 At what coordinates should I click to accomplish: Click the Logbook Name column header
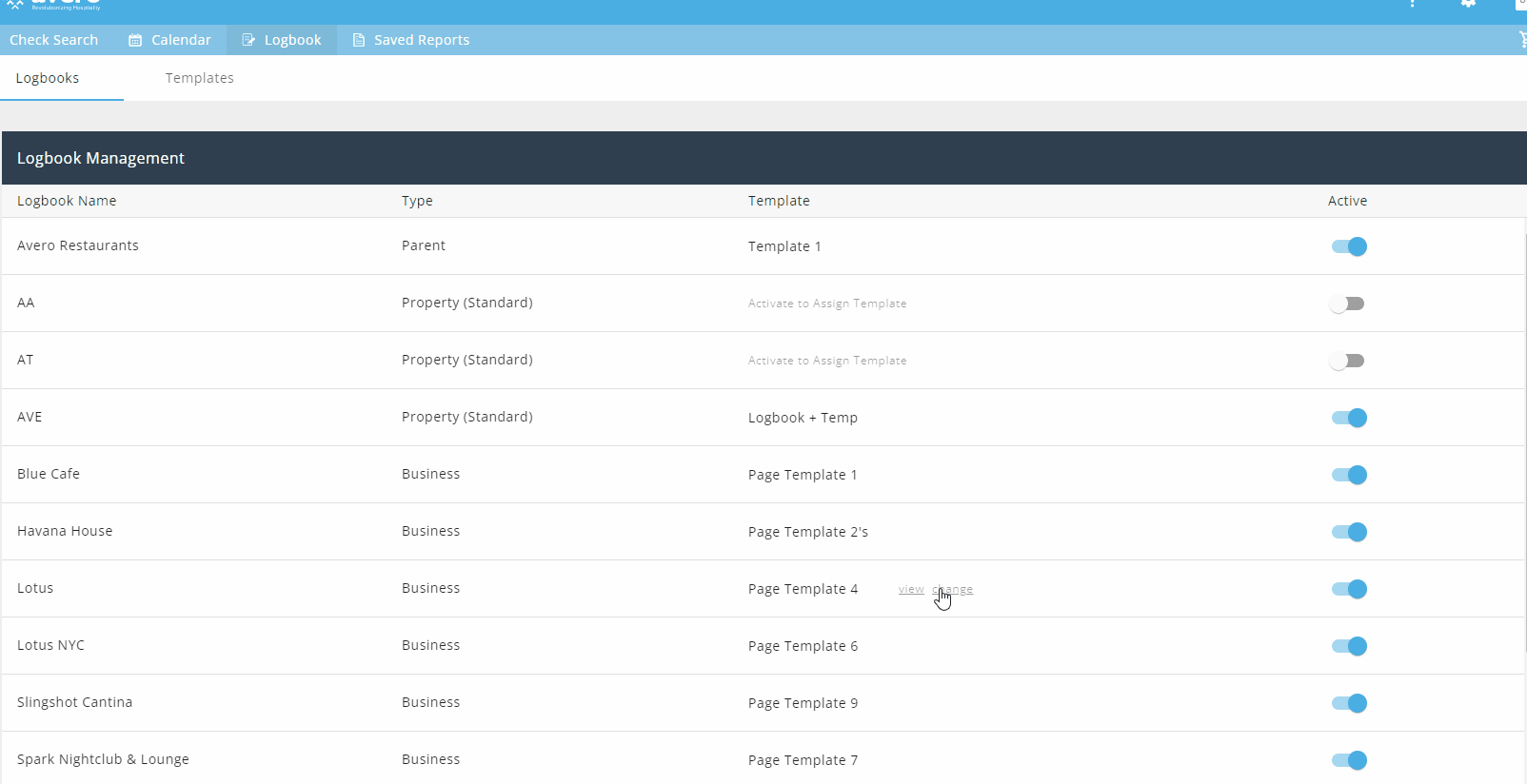pos(67,201)
